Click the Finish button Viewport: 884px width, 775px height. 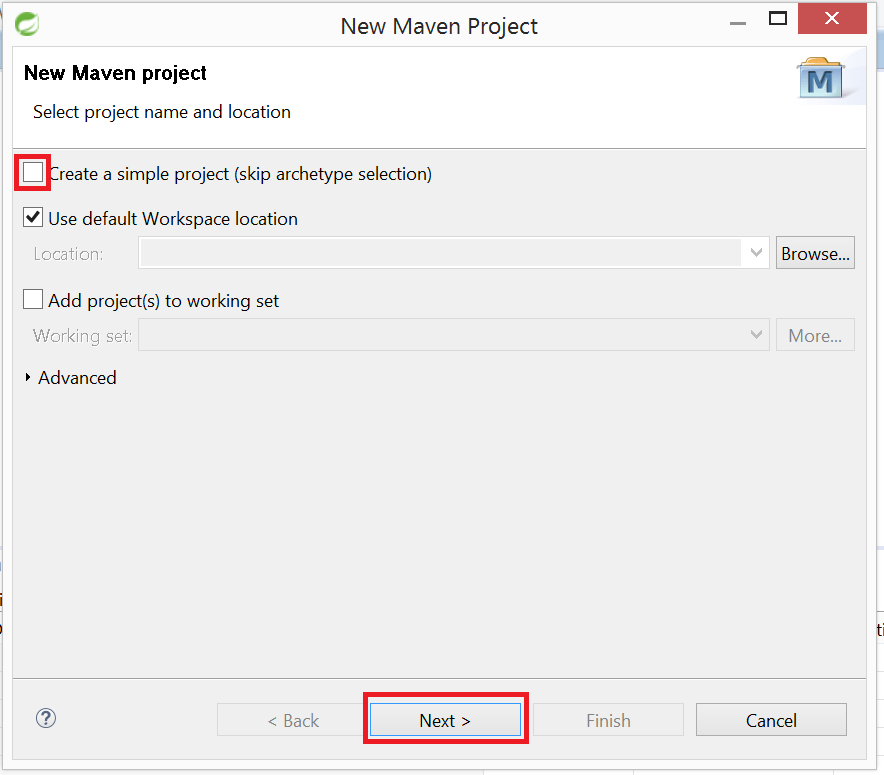[x=608, y=720]
